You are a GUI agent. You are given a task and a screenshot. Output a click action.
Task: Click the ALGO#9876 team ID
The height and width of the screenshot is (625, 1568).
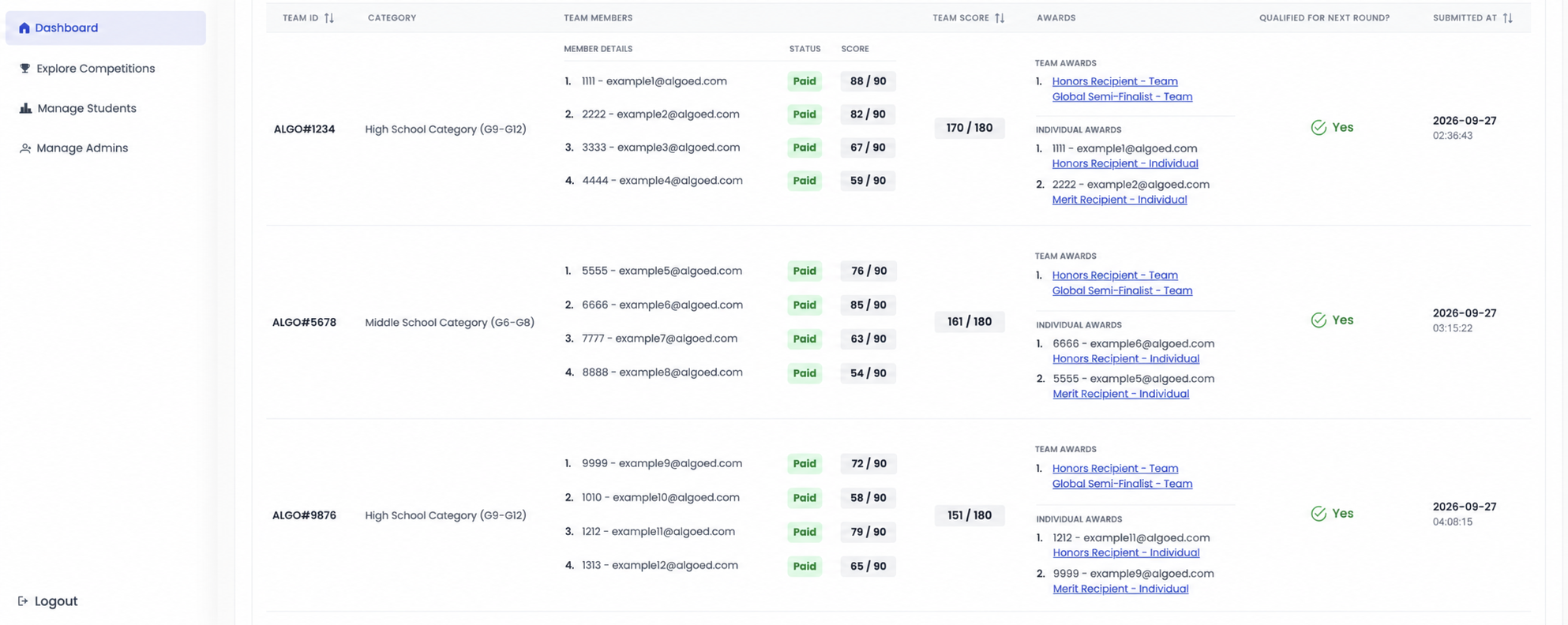[x=304, y=515]
